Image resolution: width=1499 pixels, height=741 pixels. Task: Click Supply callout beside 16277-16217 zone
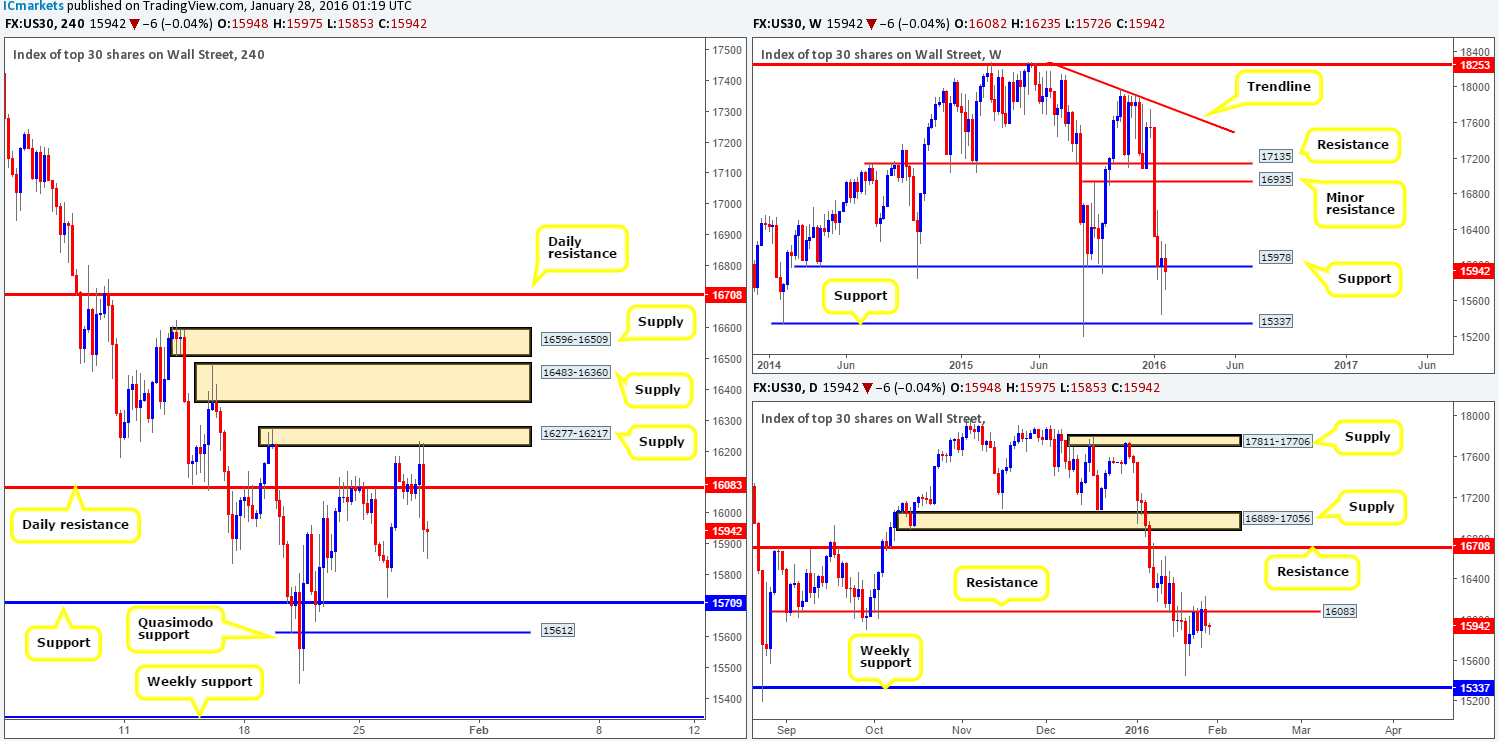(660, 442)
